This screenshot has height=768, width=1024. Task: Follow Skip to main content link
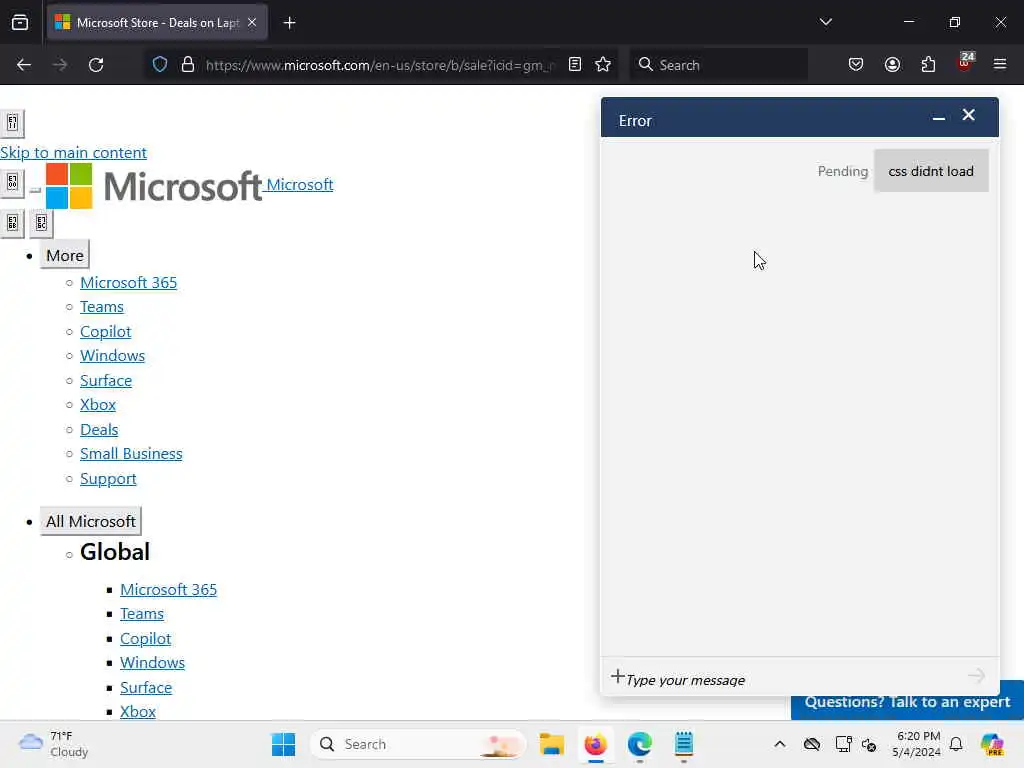click(x=73, y=153)
